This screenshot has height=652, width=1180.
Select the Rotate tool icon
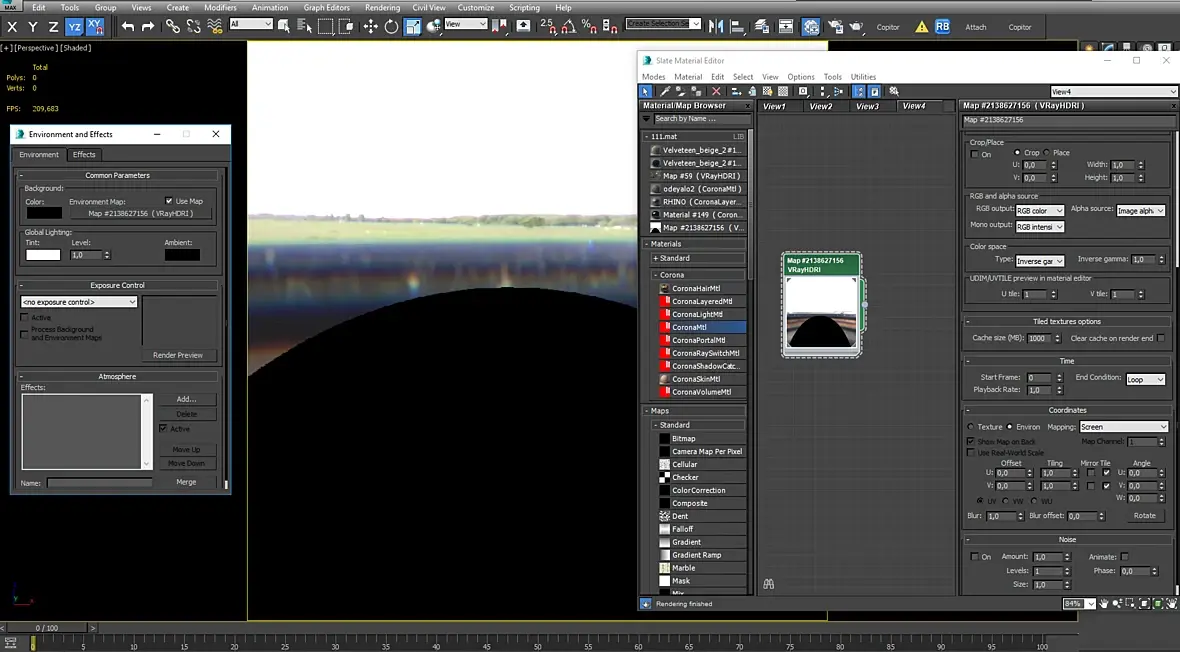pos(390,26)
